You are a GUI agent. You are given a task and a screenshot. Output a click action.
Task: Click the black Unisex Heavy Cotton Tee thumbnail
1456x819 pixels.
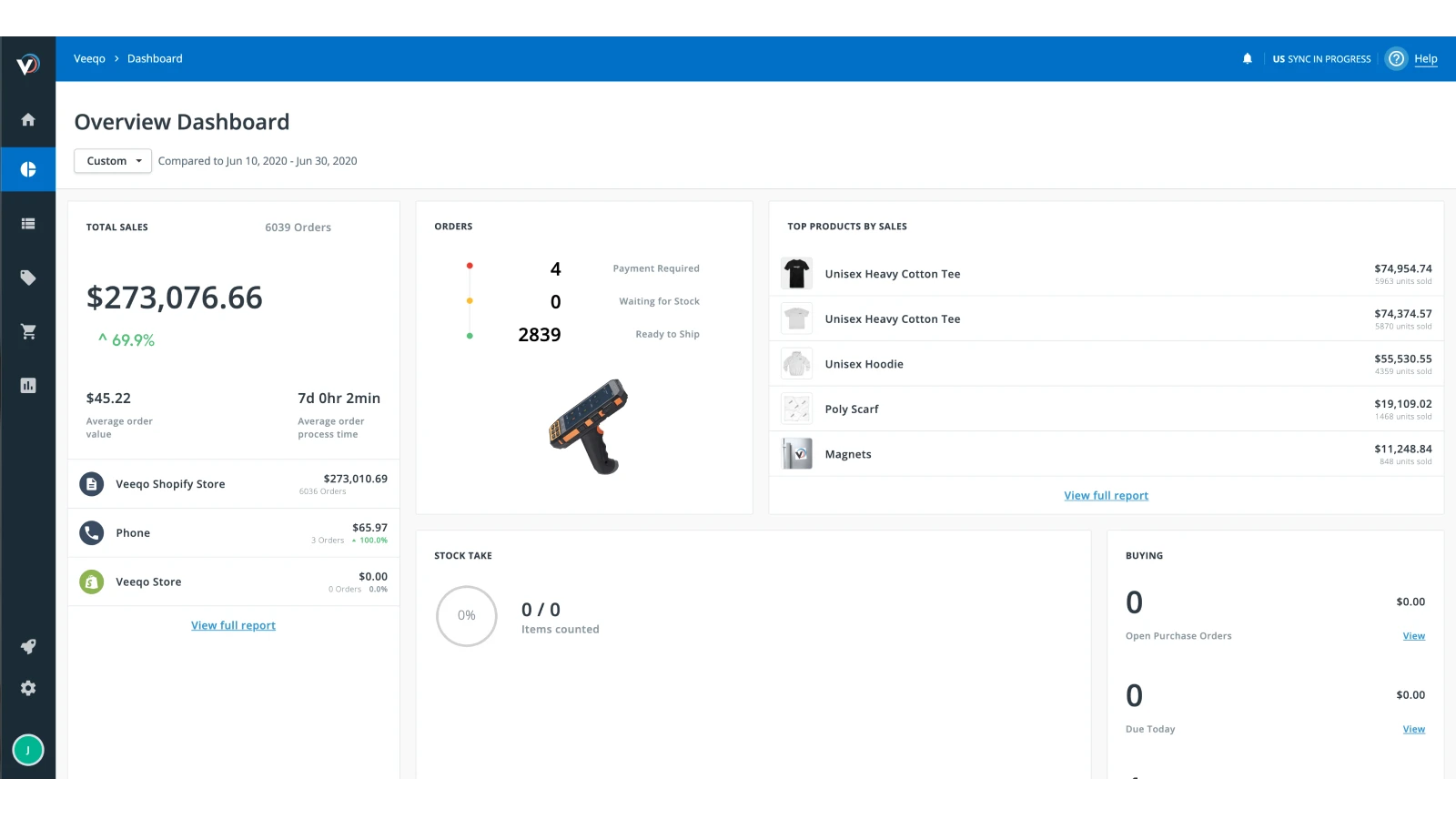click(796, 274)
